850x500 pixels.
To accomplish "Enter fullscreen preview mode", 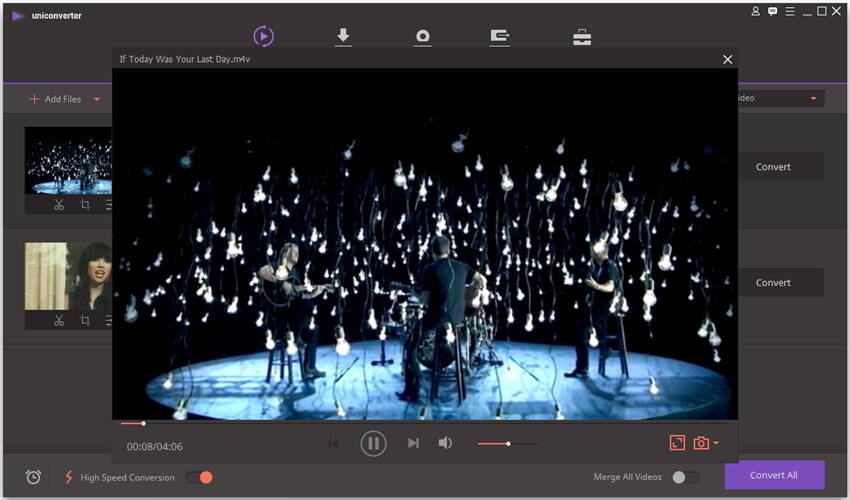I will click(678, 443).
